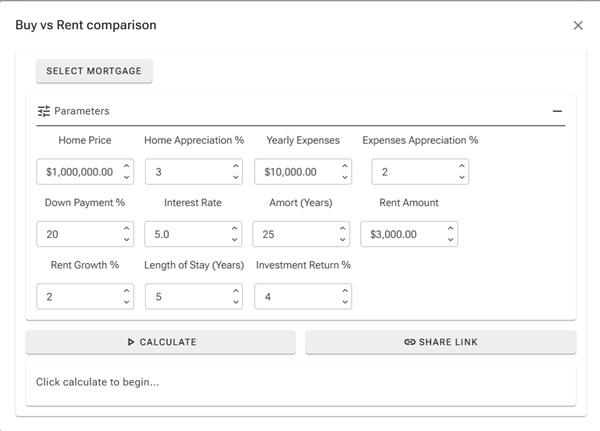Click into Interest Rate text field

[x=186, y=234]
